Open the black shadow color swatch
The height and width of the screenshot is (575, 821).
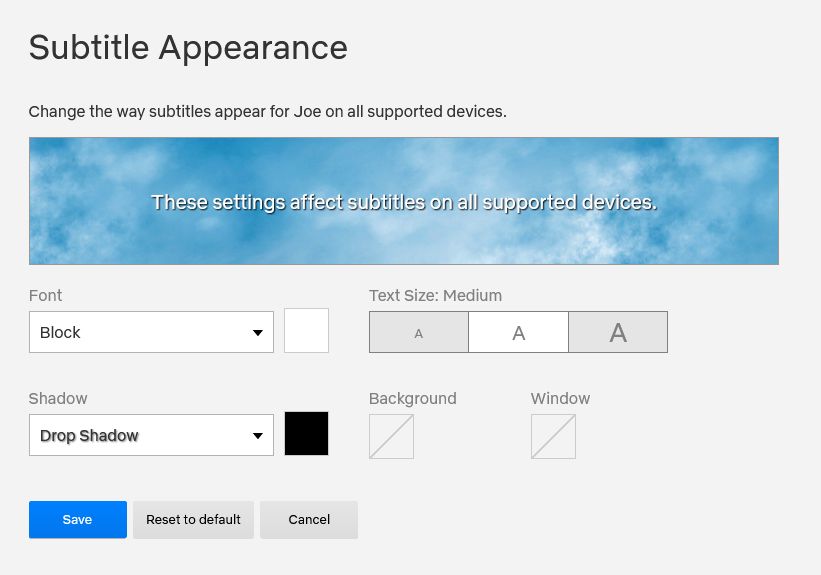click(x=306, y=433)
